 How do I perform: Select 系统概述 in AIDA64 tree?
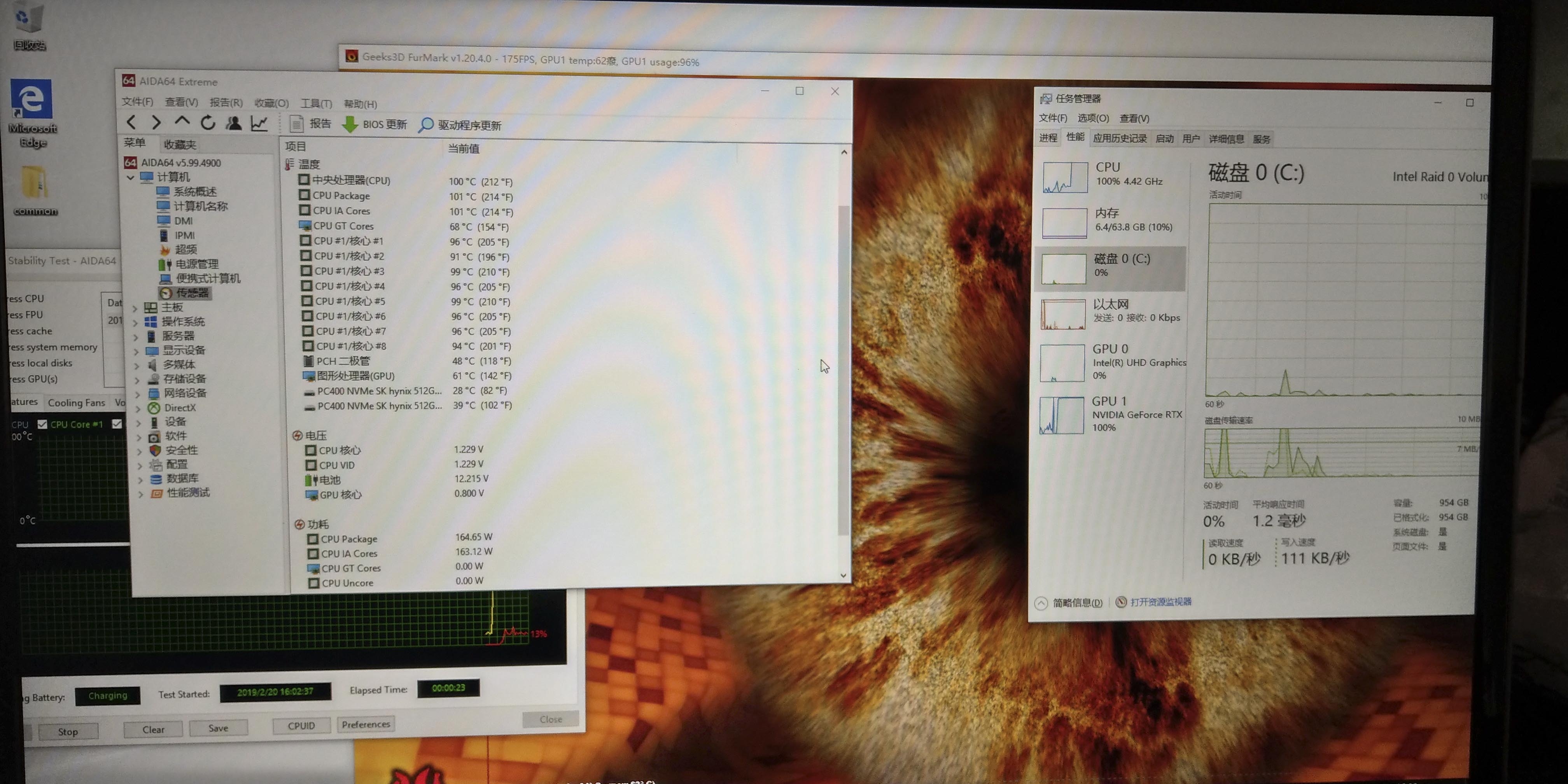coord(187,191)
